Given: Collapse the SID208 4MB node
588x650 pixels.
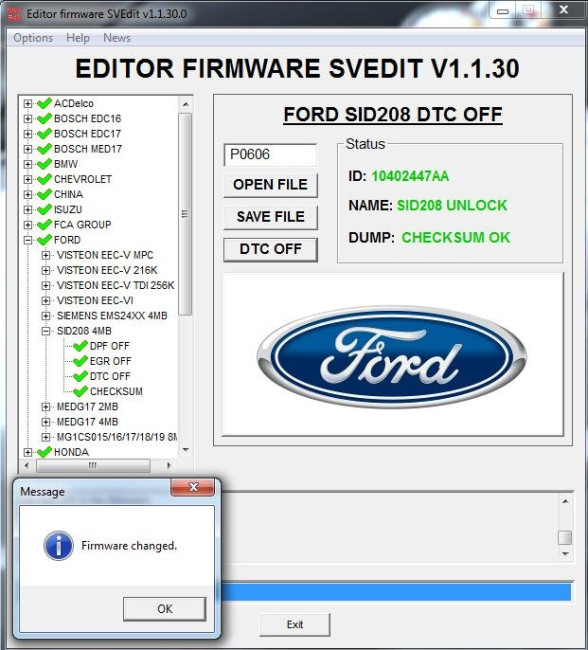Looking at the screenshot, I should (x=46, y=331).
